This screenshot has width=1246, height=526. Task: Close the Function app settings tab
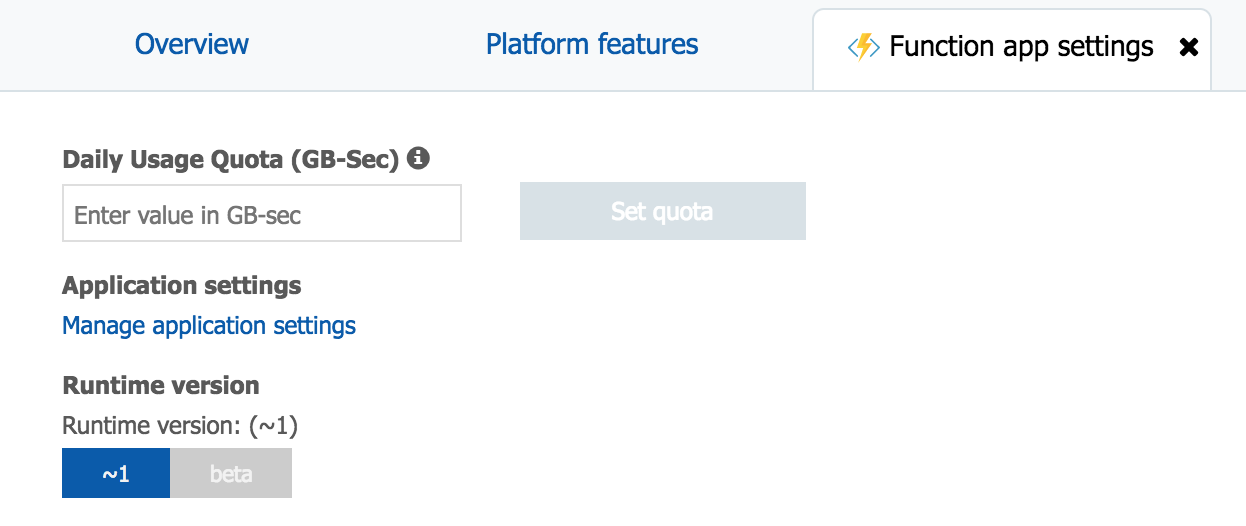[1188, 47]
